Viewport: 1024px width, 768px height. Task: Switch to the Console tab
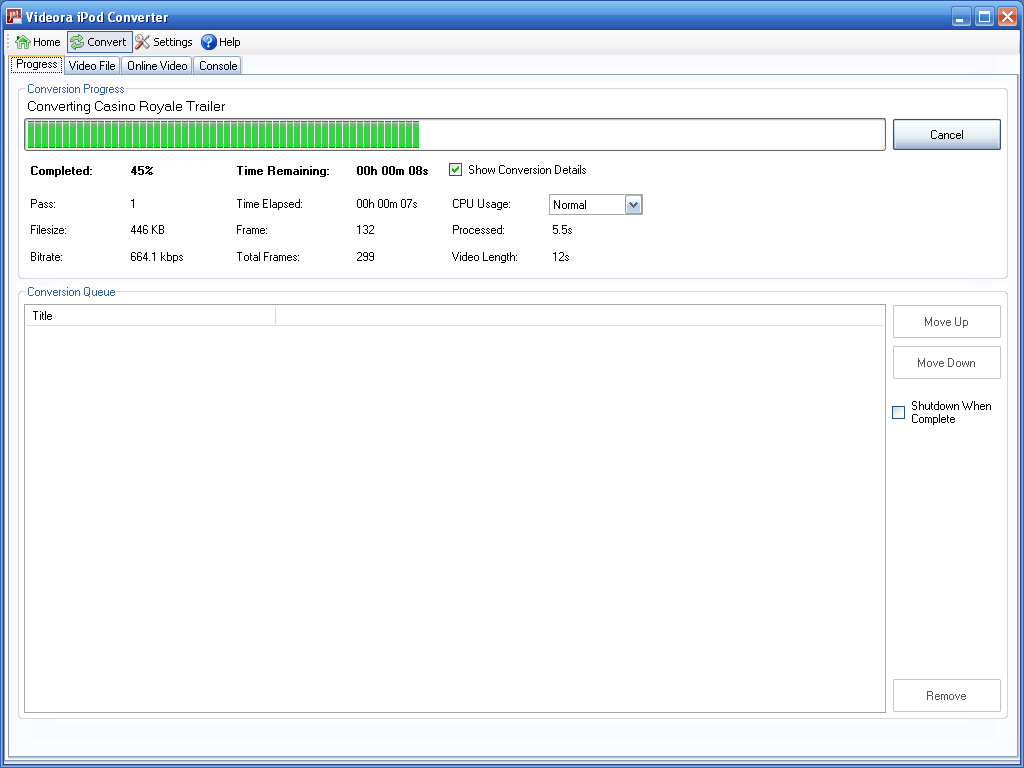pyautogui.click(x=218, y=65)
